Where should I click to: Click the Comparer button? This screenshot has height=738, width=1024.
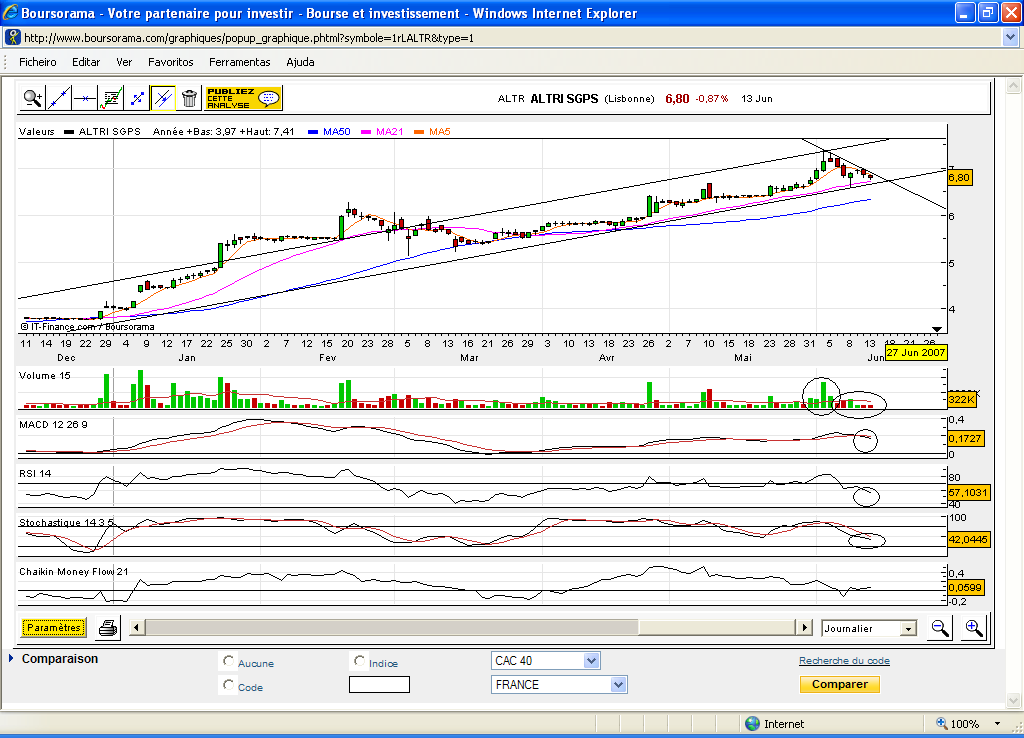coord(840,684)
